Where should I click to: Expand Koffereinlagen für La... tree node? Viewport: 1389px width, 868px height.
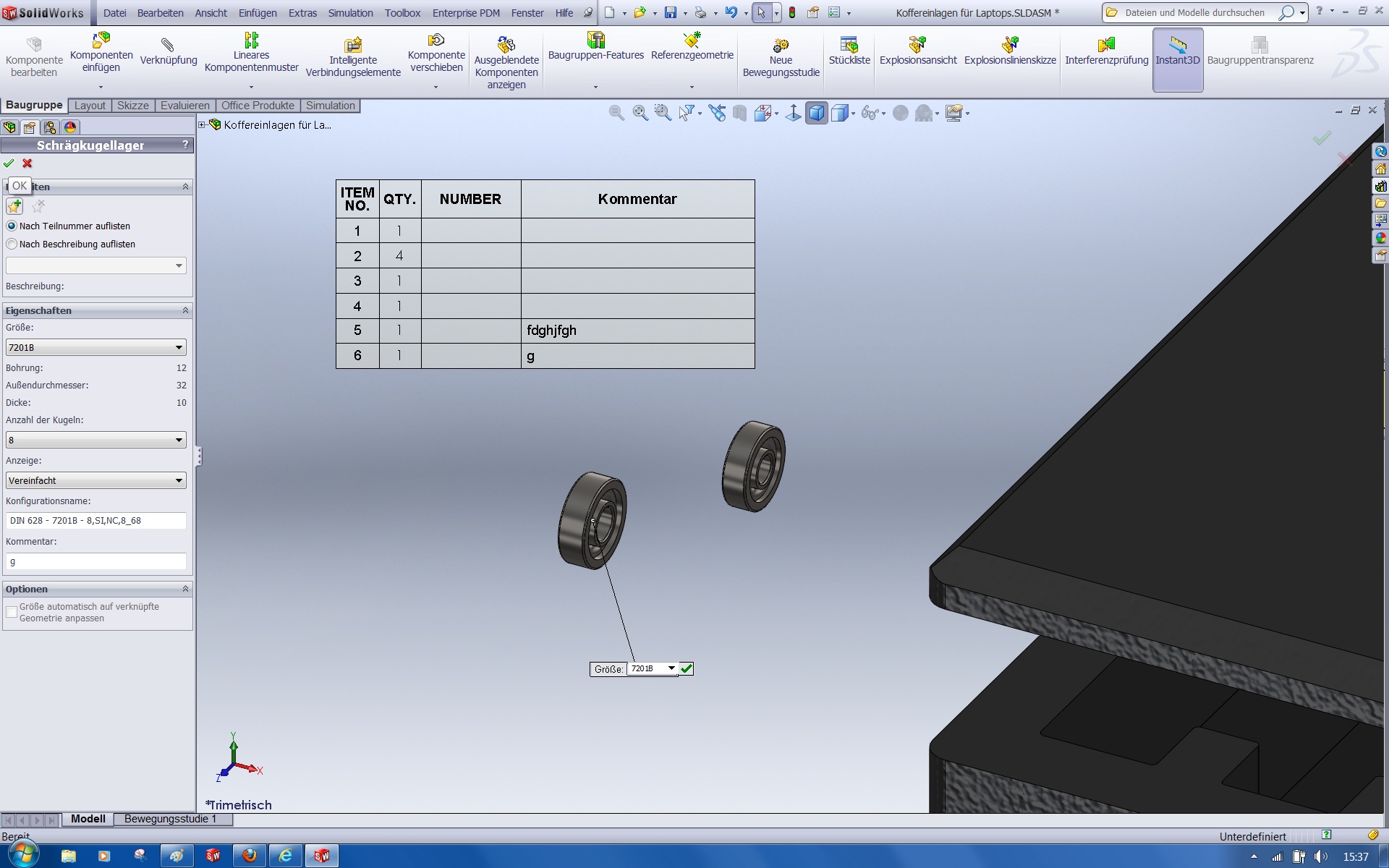(202, 125)
